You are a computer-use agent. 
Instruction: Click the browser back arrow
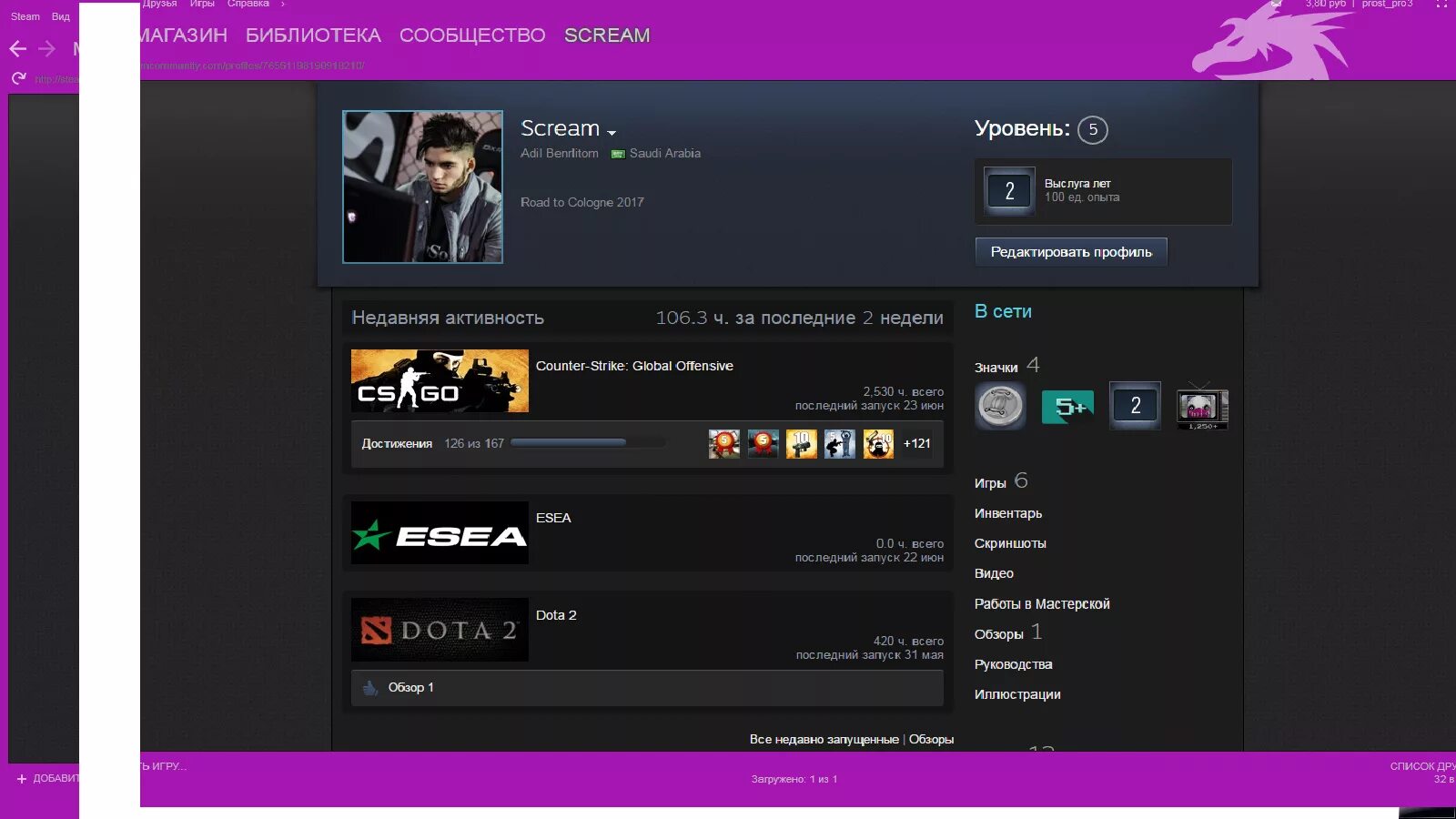17,48
